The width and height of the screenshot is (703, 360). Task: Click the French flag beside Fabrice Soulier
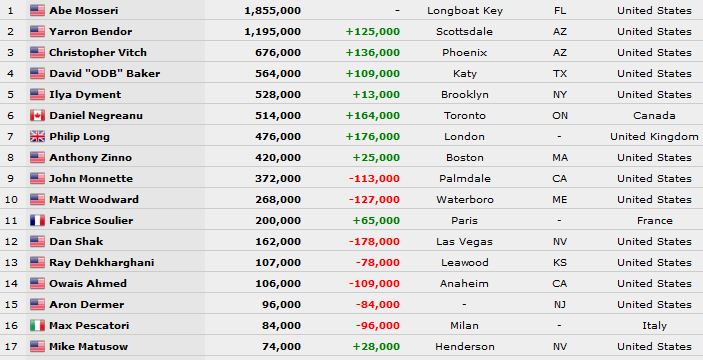pos(37,221)
